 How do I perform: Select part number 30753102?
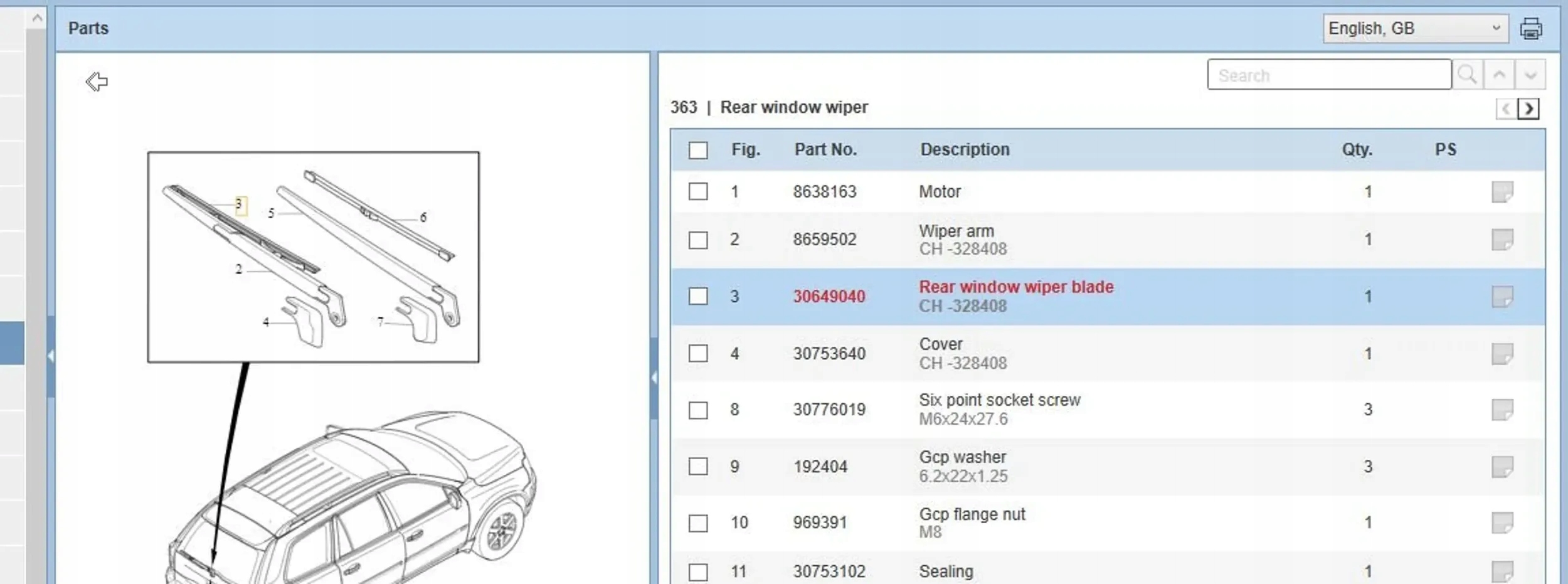point(829,571)
